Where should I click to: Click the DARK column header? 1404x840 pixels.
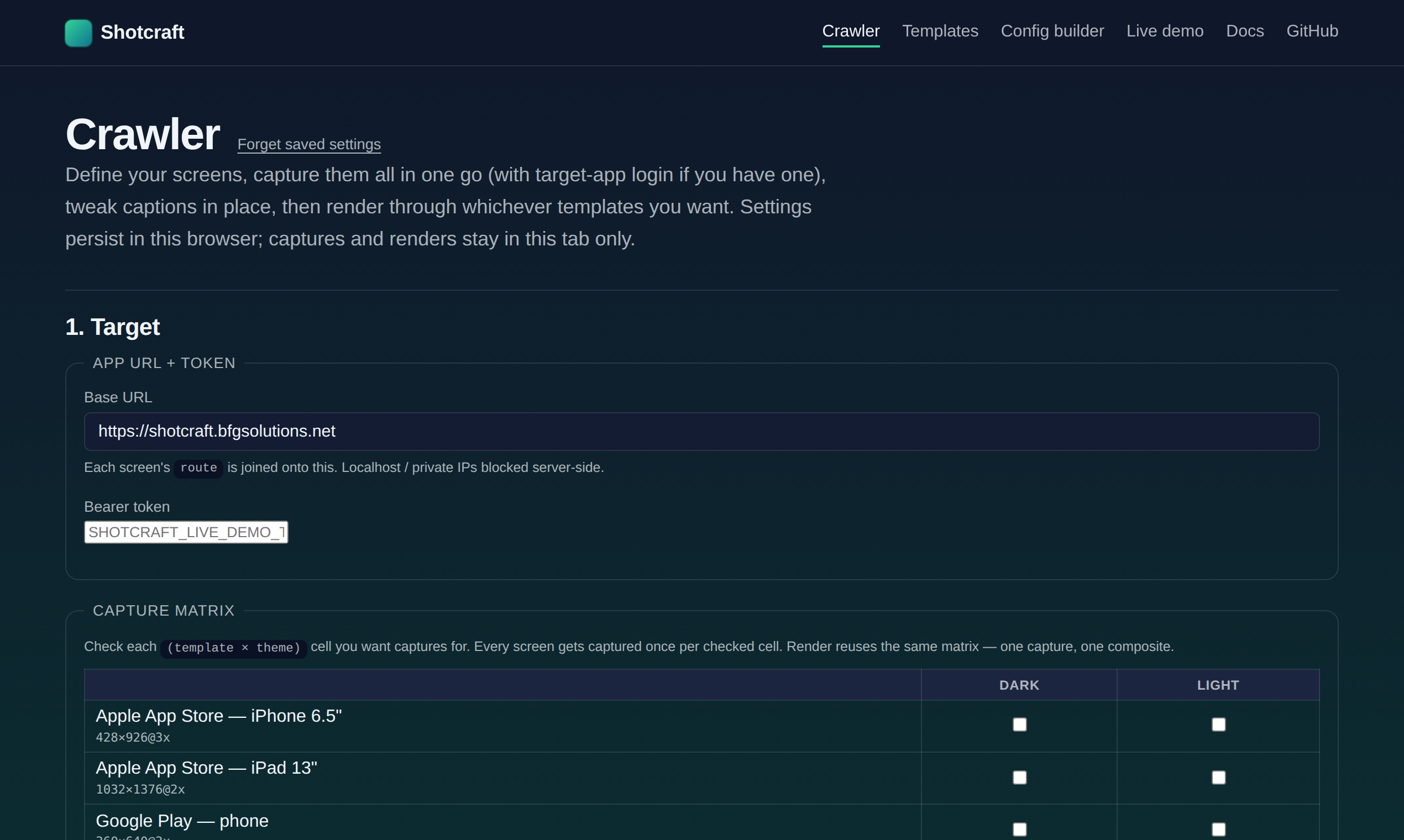[1019, 685]
